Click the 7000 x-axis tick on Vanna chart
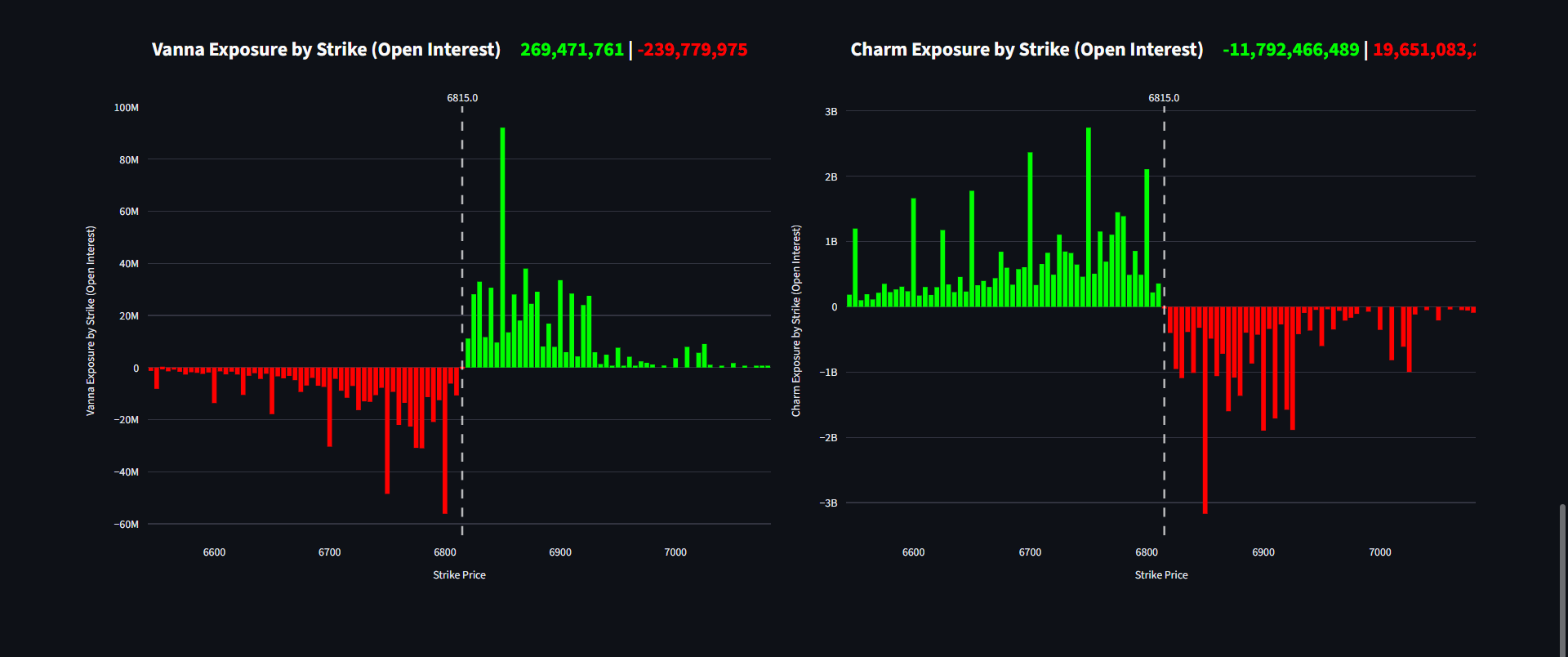Screen dimensions: 1568x657 coord(675,552)
